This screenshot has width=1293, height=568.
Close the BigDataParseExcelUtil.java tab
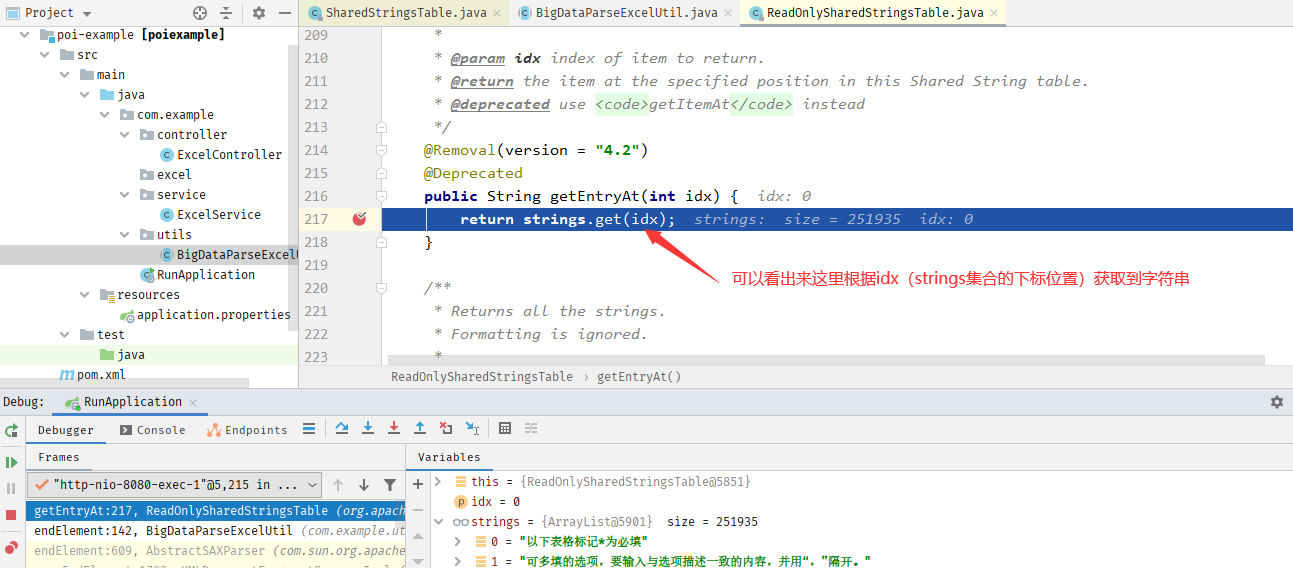[728, 13]
